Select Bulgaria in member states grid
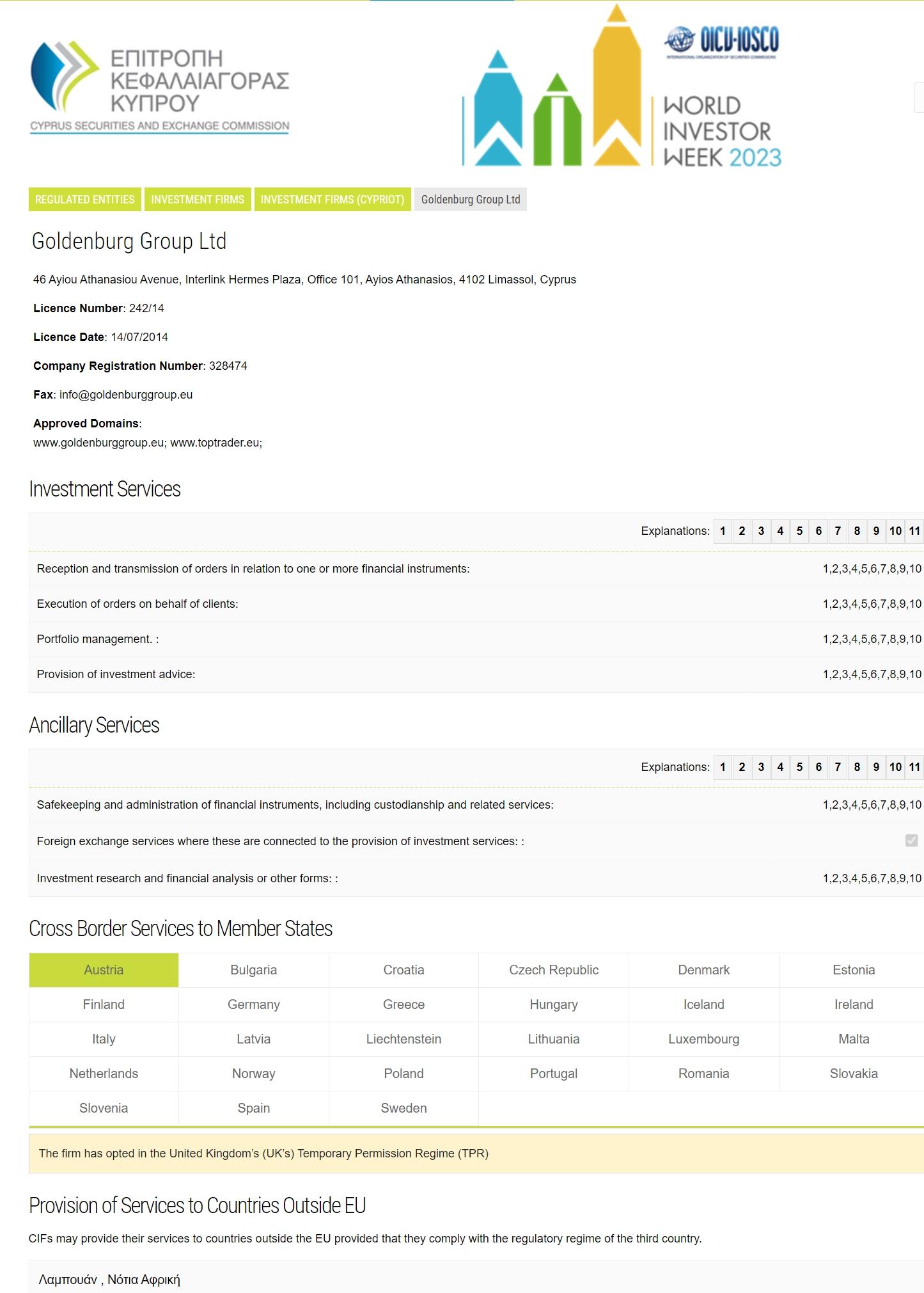 click(254, 970)
